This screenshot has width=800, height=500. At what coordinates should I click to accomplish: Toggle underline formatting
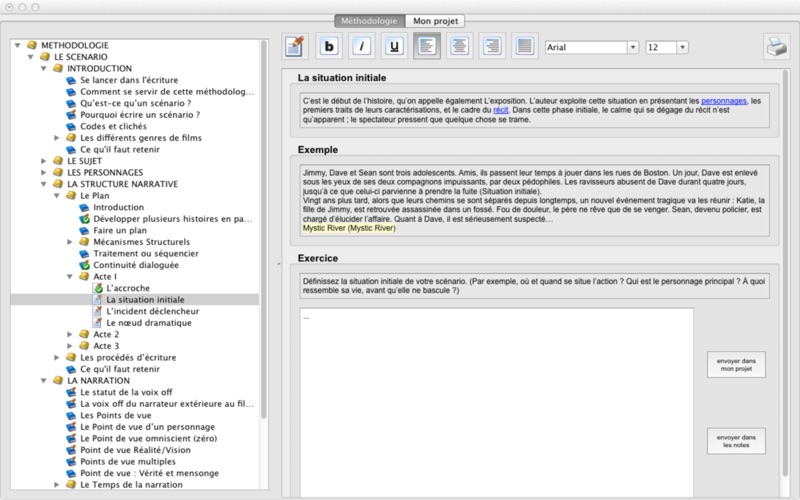pos(394,46)
